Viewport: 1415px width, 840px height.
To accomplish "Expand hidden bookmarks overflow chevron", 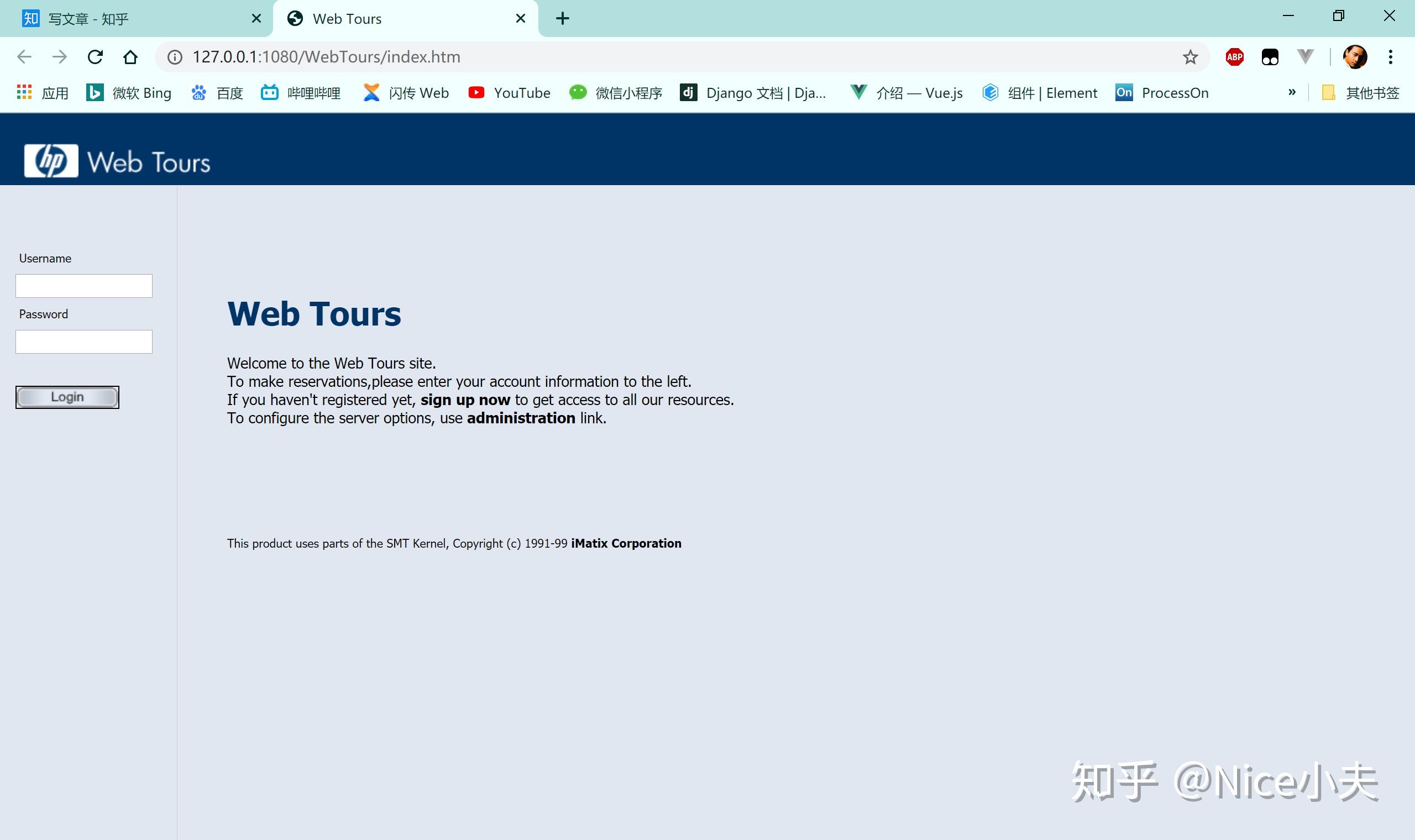I will [x=1292, y=92].
